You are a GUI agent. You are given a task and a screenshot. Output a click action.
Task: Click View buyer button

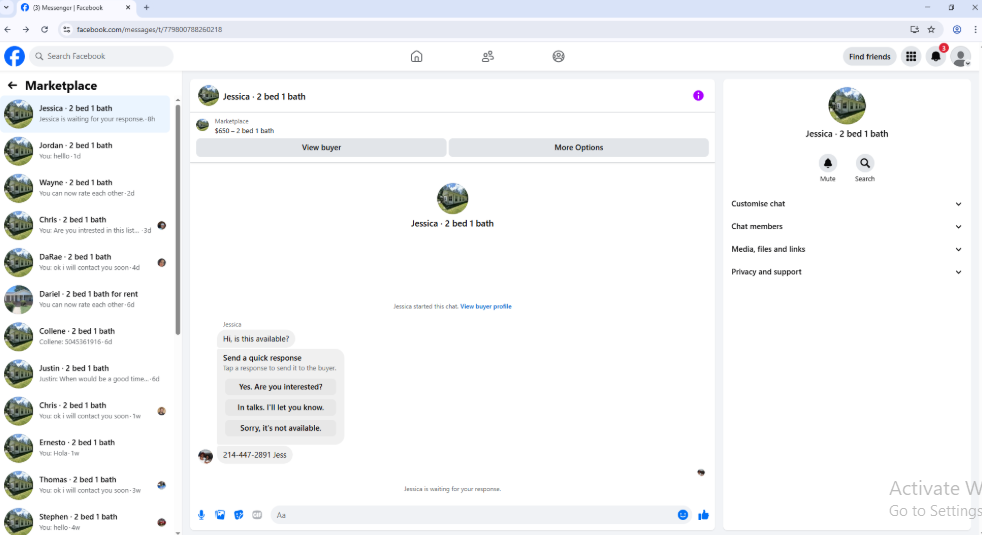321,147
